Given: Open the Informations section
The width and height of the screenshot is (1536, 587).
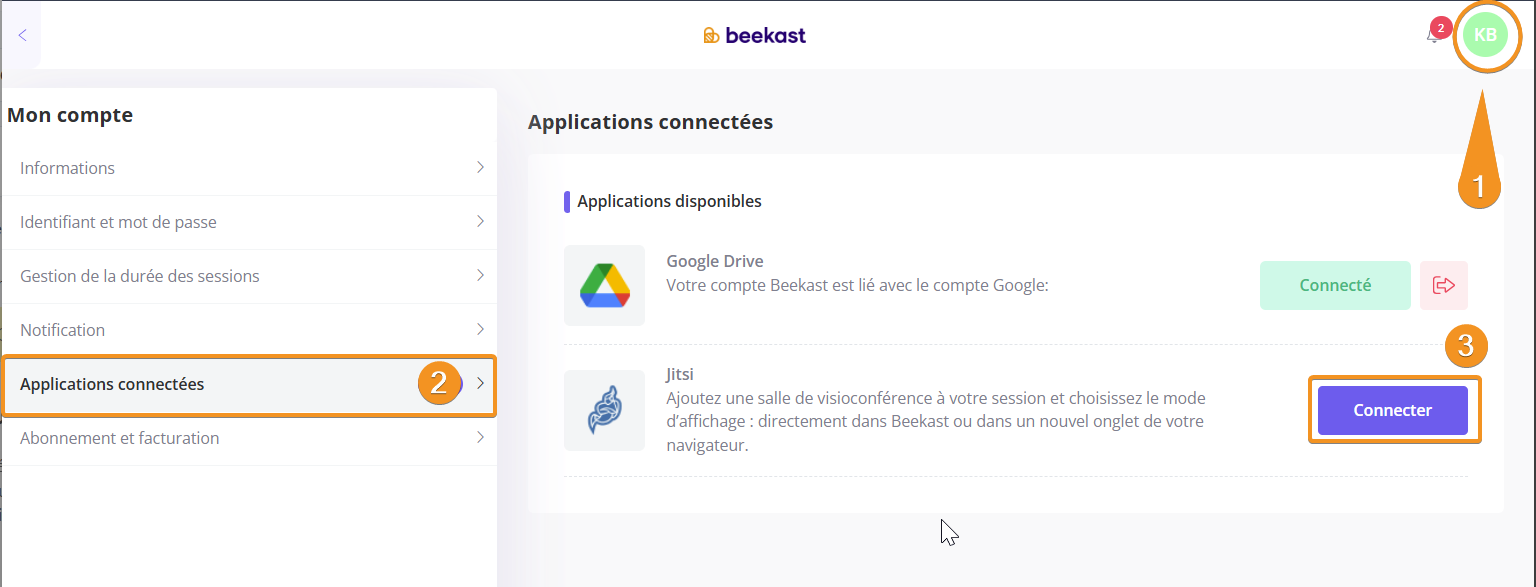Looking at the screenshot, I should tap(68, 168).
